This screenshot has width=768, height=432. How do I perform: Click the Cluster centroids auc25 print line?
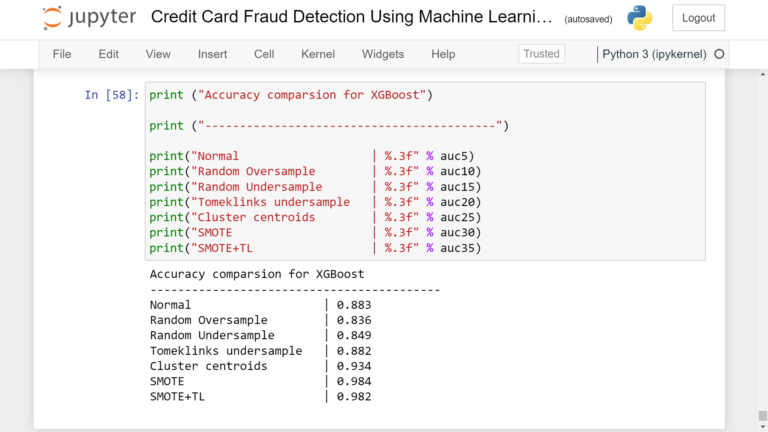315,217
